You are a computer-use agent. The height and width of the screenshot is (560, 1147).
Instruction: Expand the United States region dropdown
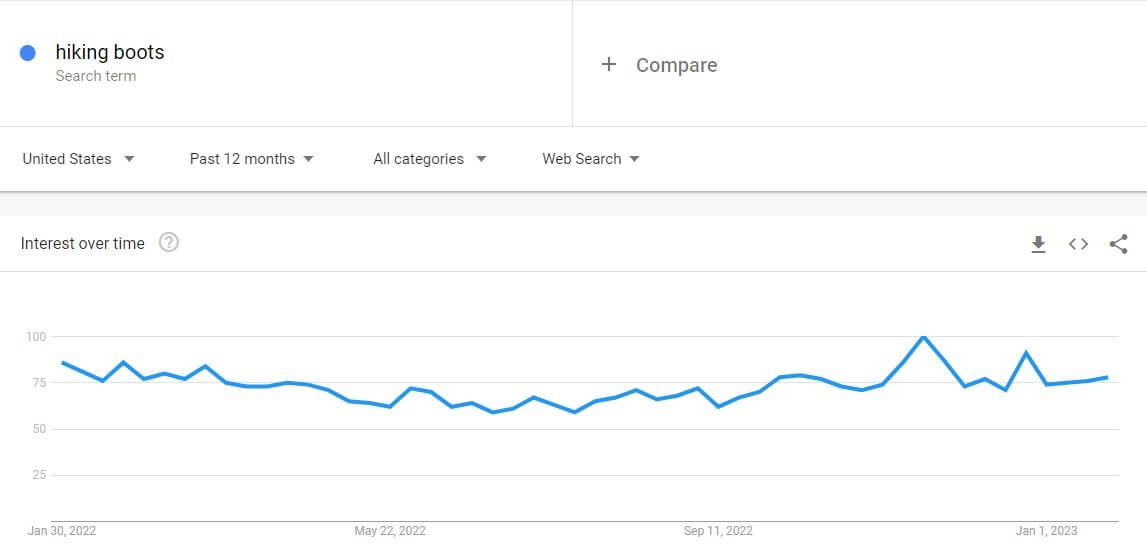click(x=78, y=159)
